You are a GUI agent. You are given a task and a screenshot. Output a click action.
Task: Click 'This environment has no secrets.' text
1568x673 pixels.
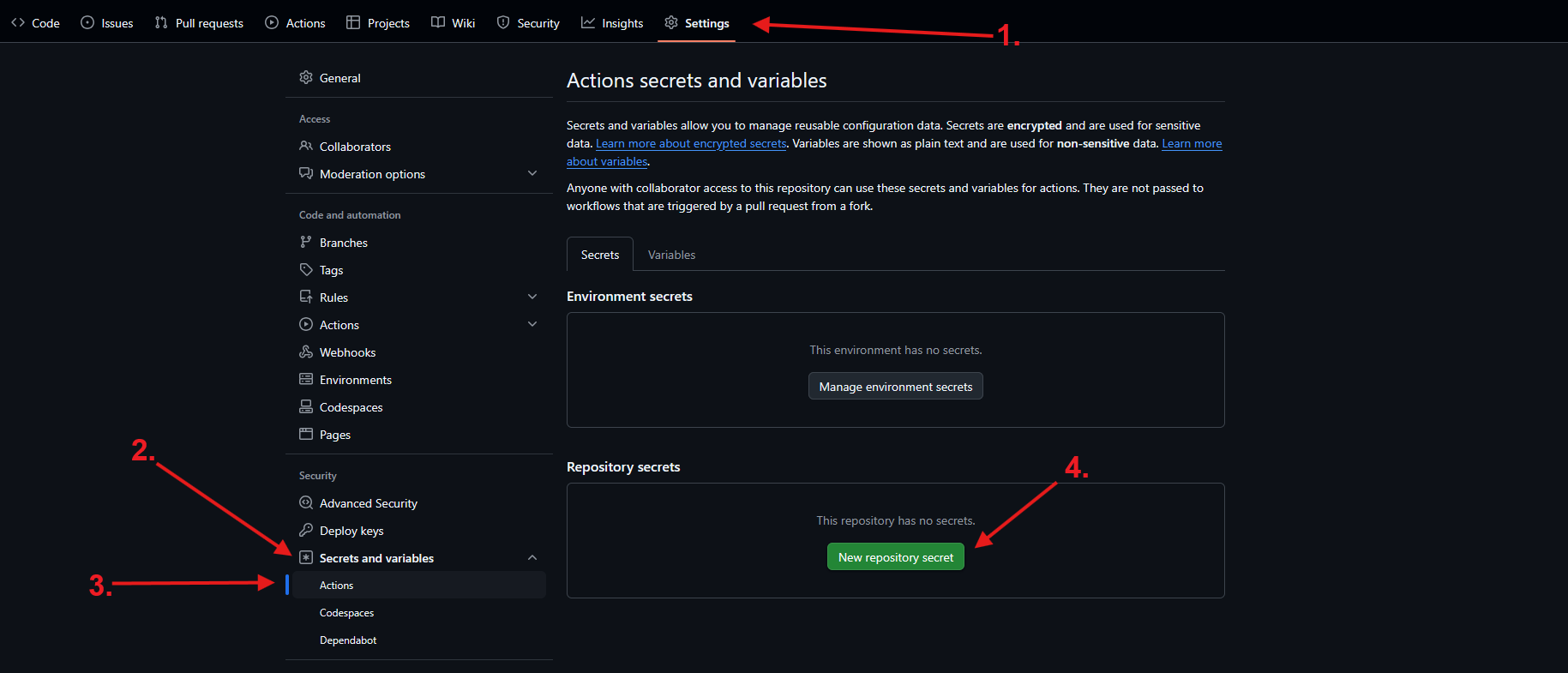coord(896,350)
